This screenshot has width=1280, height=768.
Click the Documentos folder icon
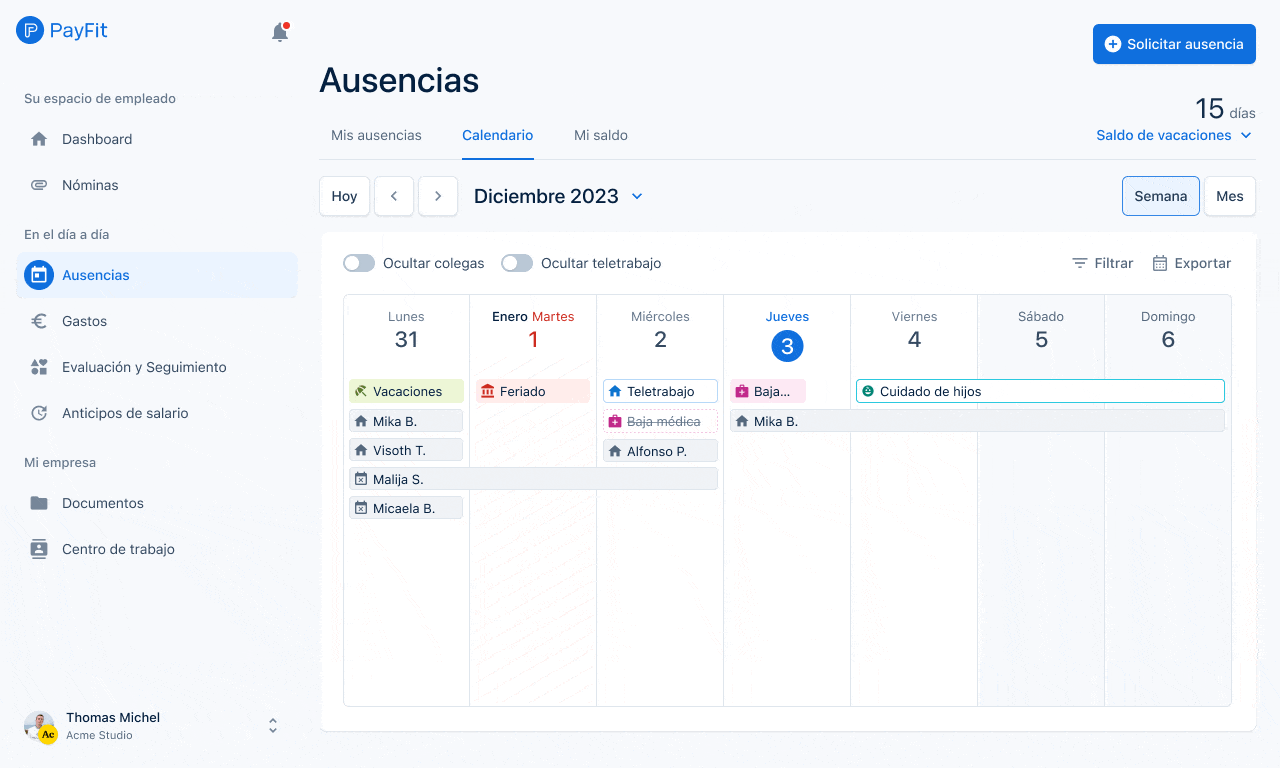coord(39,503)
